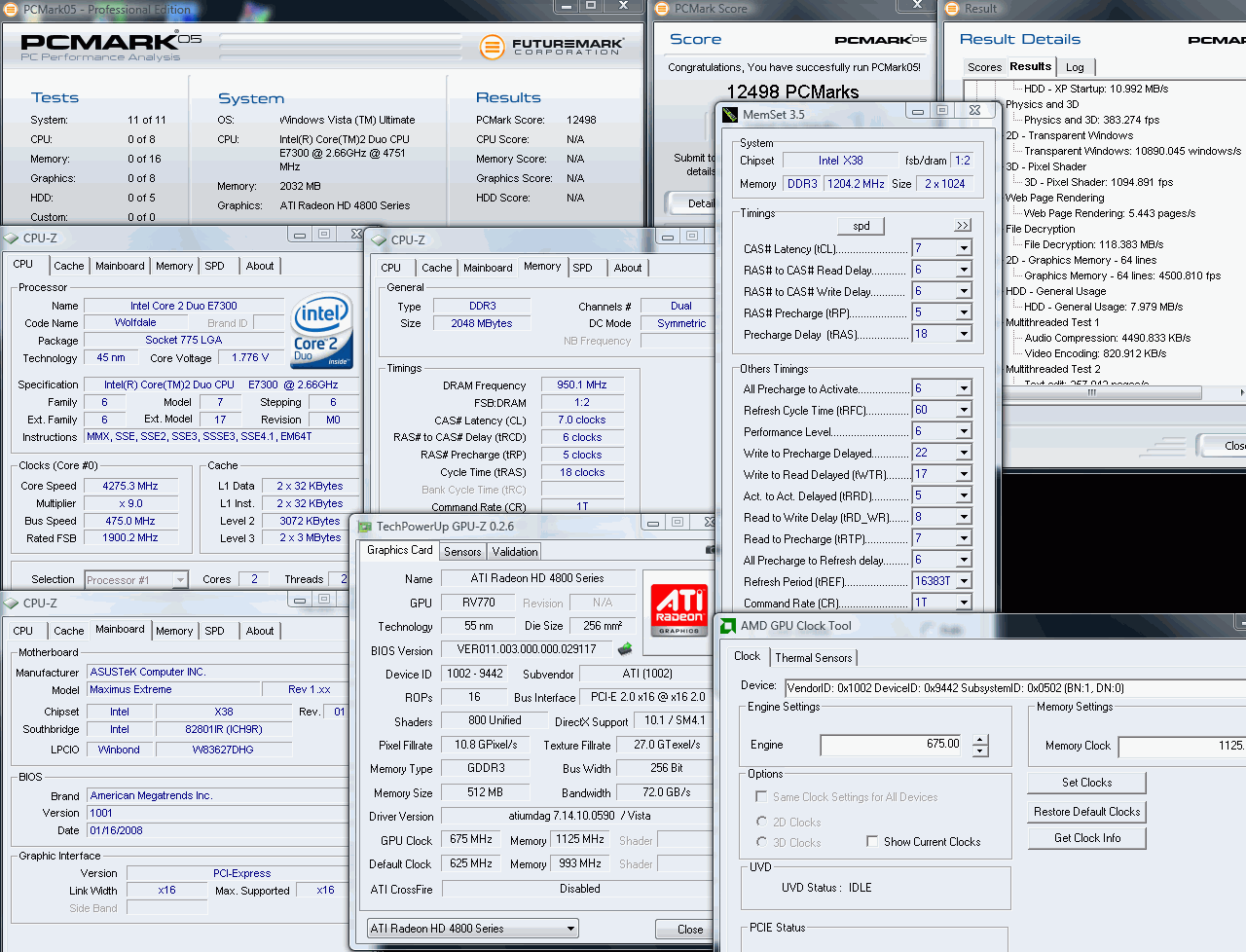
Task: Click the PCMark Score window title icon
Action: pyautogui.click(x=662, y=9)
